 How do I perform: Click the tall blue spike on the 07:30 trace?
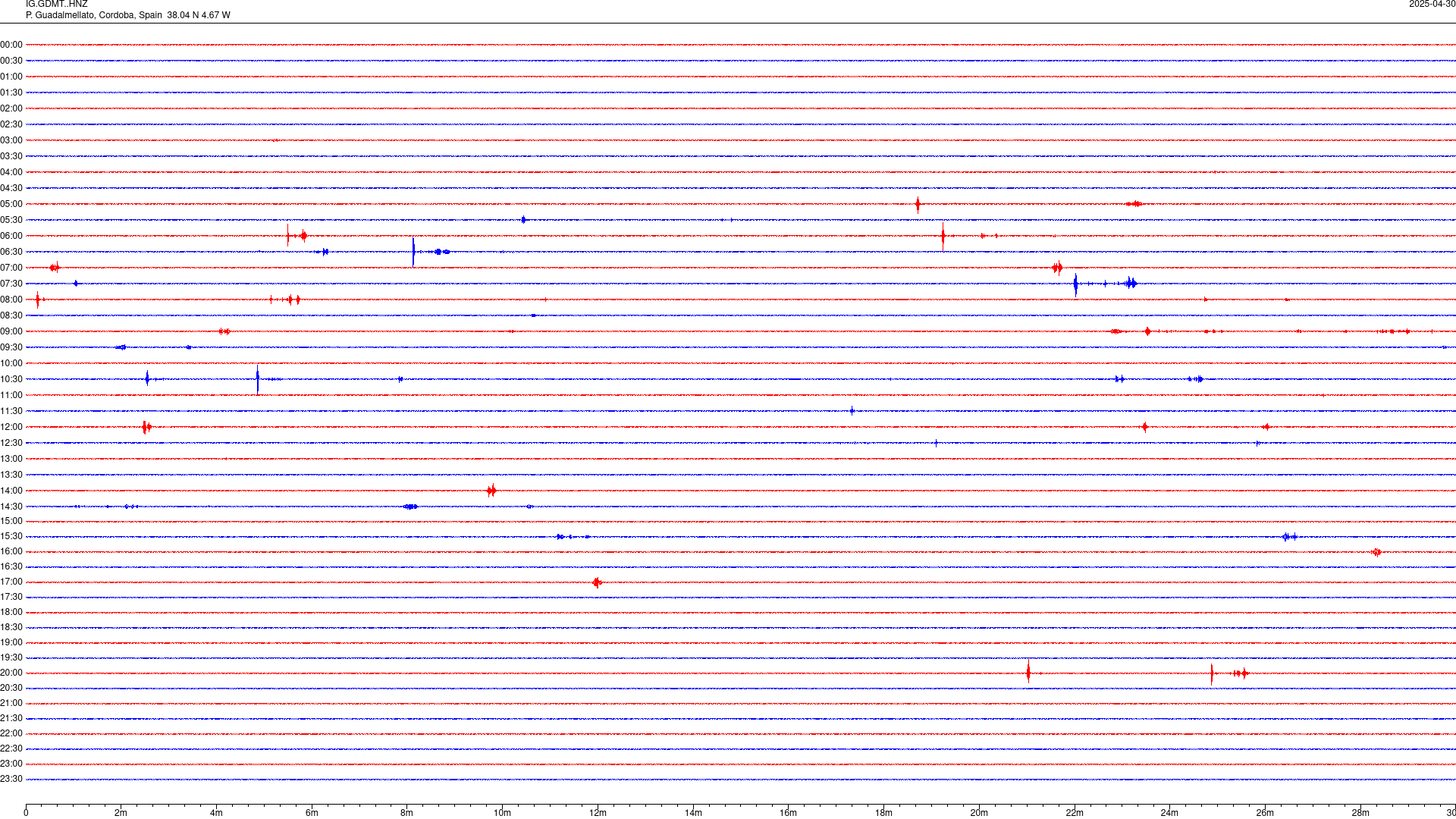1075,284
